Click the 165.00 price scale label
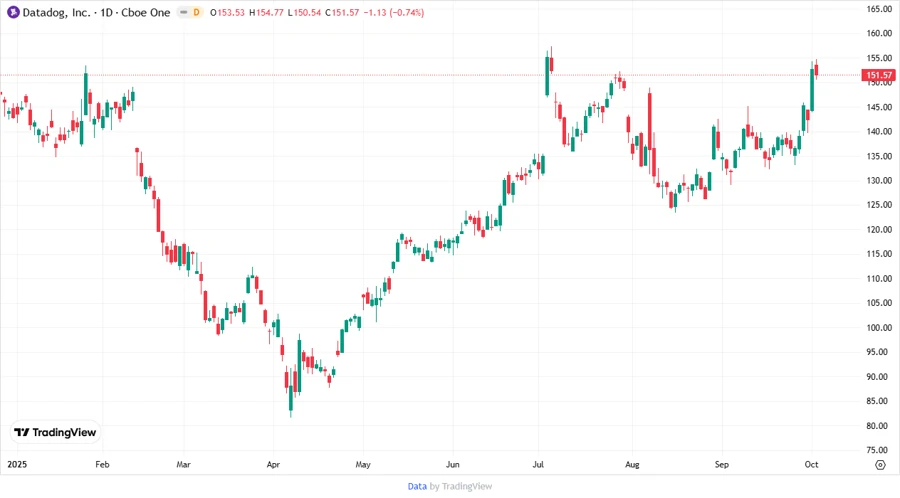This screenshot has height=498, width=900. [879, 9]
